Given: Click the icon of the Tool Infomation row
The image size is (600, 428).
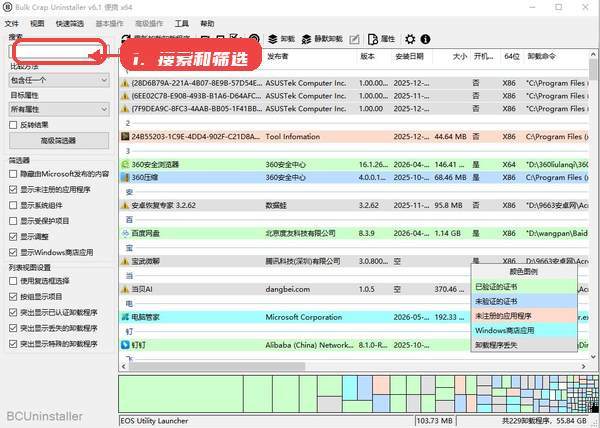Looking at the screenshot, I should pos(125,137).
